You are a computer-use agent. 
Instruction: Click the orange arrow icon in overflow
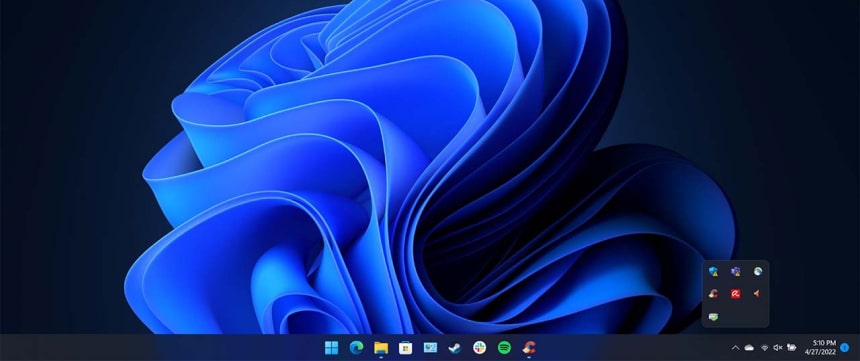tap(757, 294)
